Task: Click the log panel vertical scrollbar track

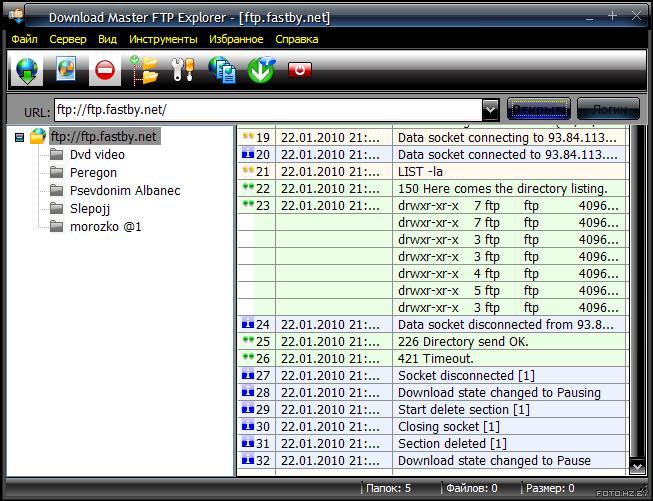Action: (637, 292)
